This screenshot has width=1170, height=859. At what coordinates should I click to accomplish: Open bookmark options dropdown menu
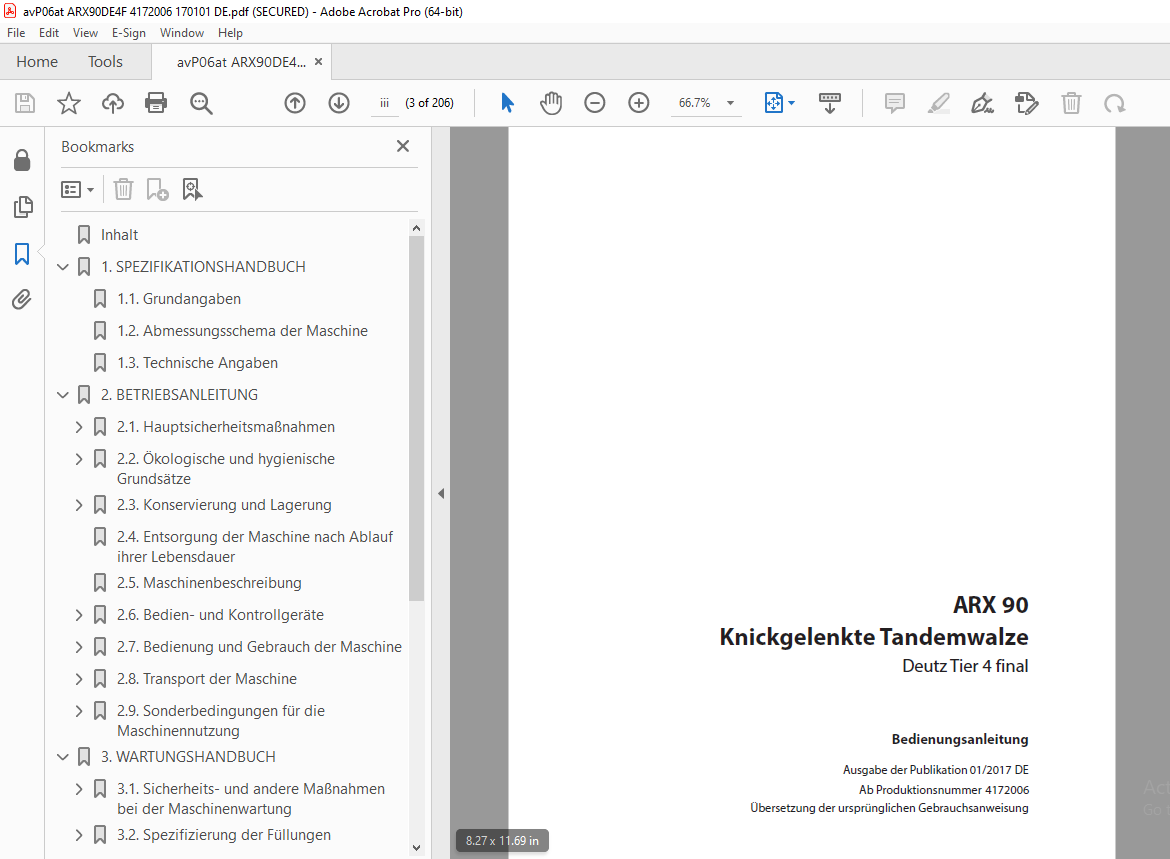click(77, 190)
